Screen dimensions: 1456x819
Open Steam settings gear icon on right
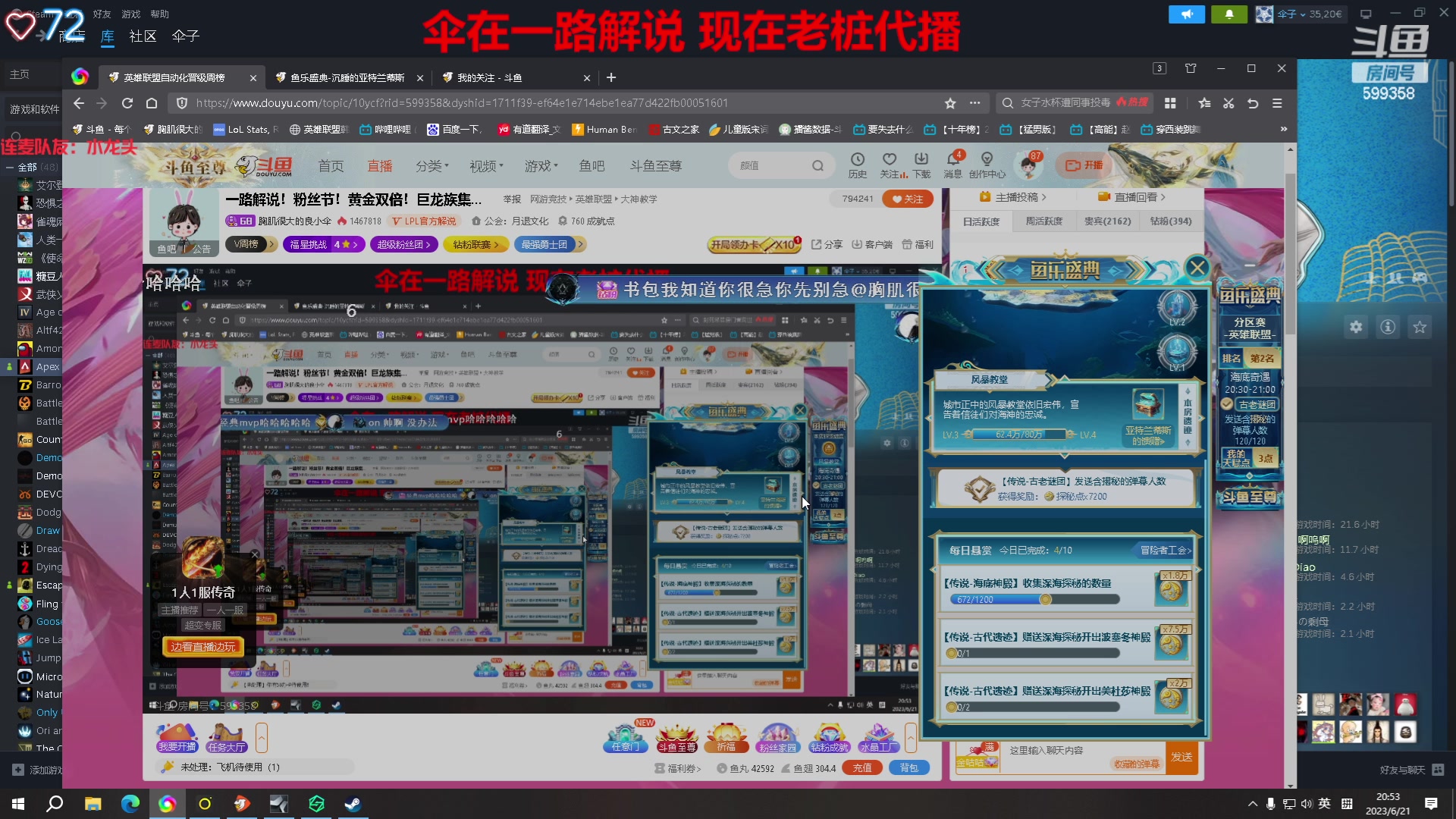1356,327
